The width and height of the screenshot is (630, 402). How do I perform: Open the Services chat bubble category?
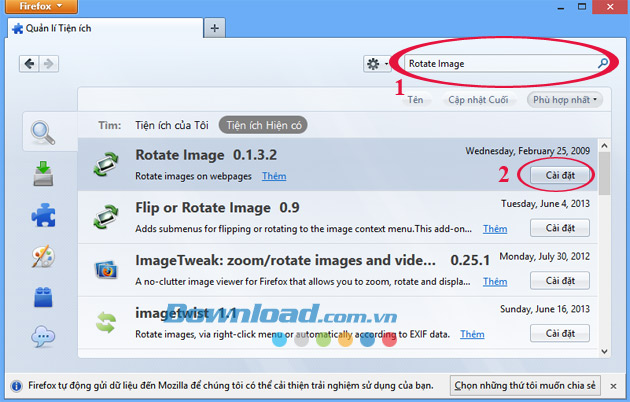(x=43, y=337)
